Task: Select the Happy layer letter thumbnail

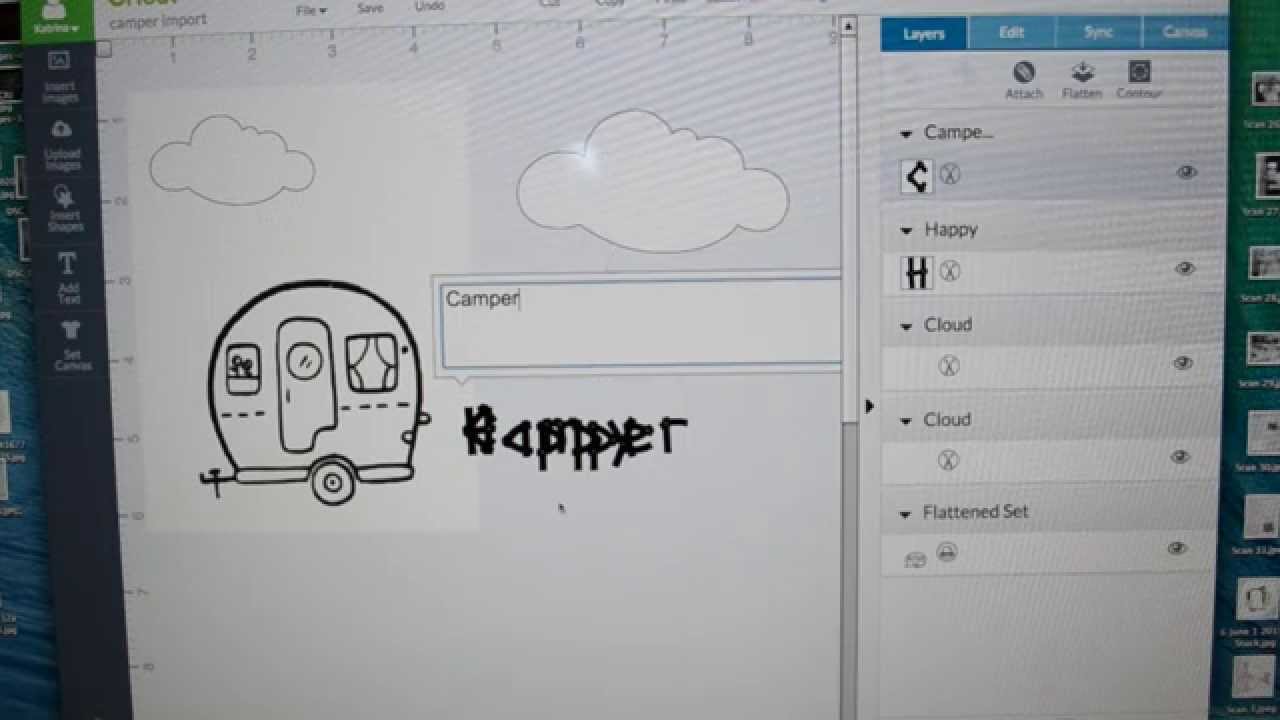Action: (916, 272)
